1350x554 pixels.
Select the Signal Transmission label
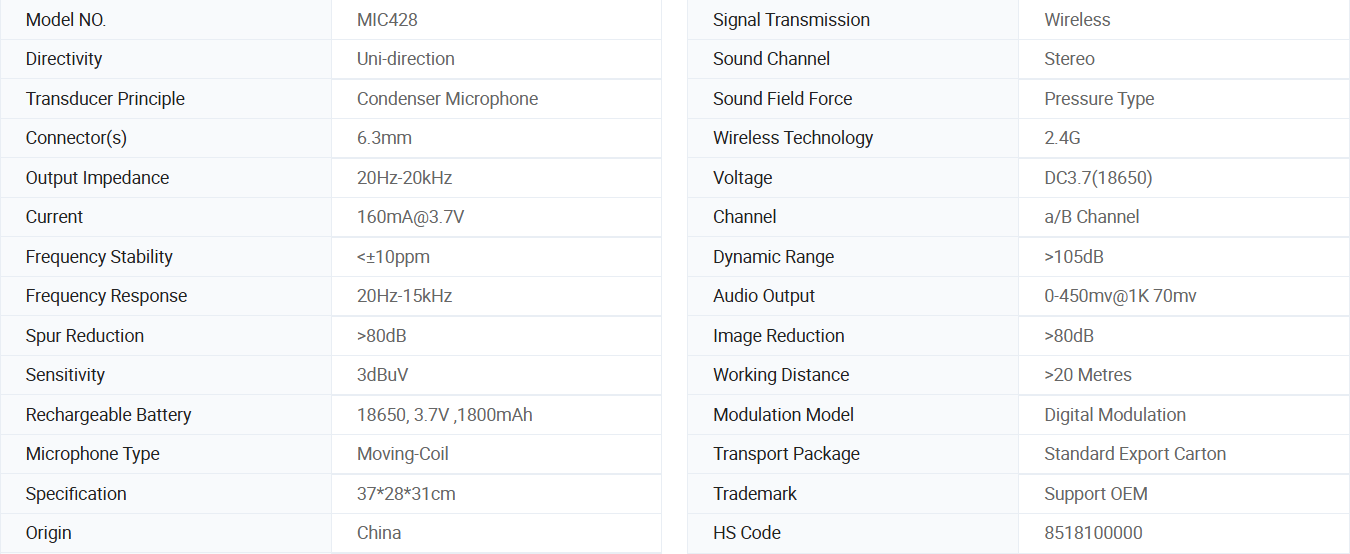[791, 20]
